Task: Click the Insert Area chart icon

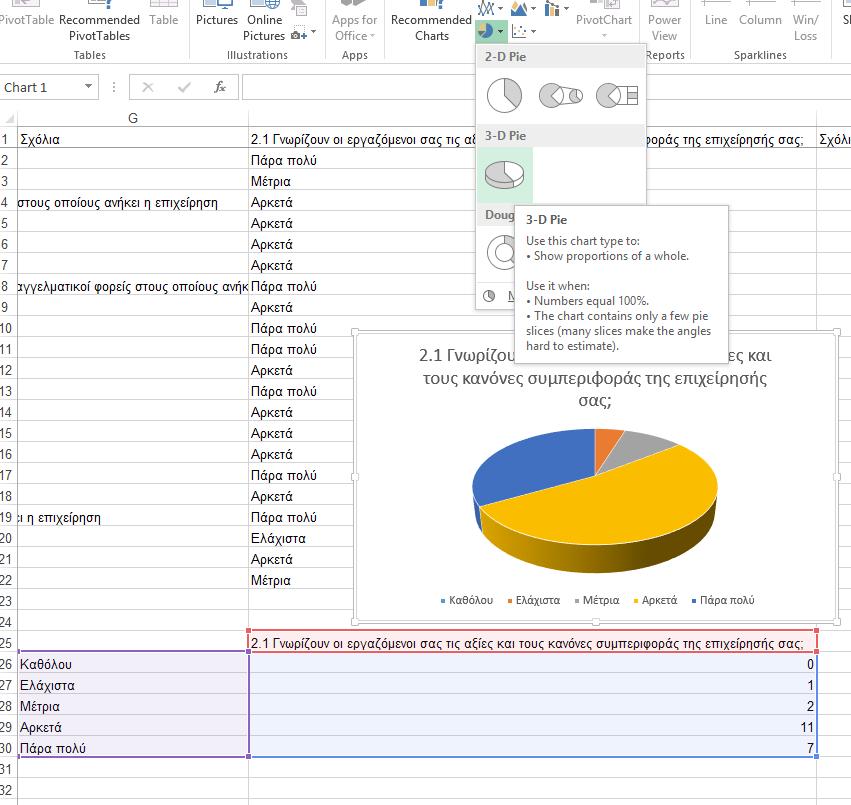Action: pyautogui.click(x=519, y=8)
